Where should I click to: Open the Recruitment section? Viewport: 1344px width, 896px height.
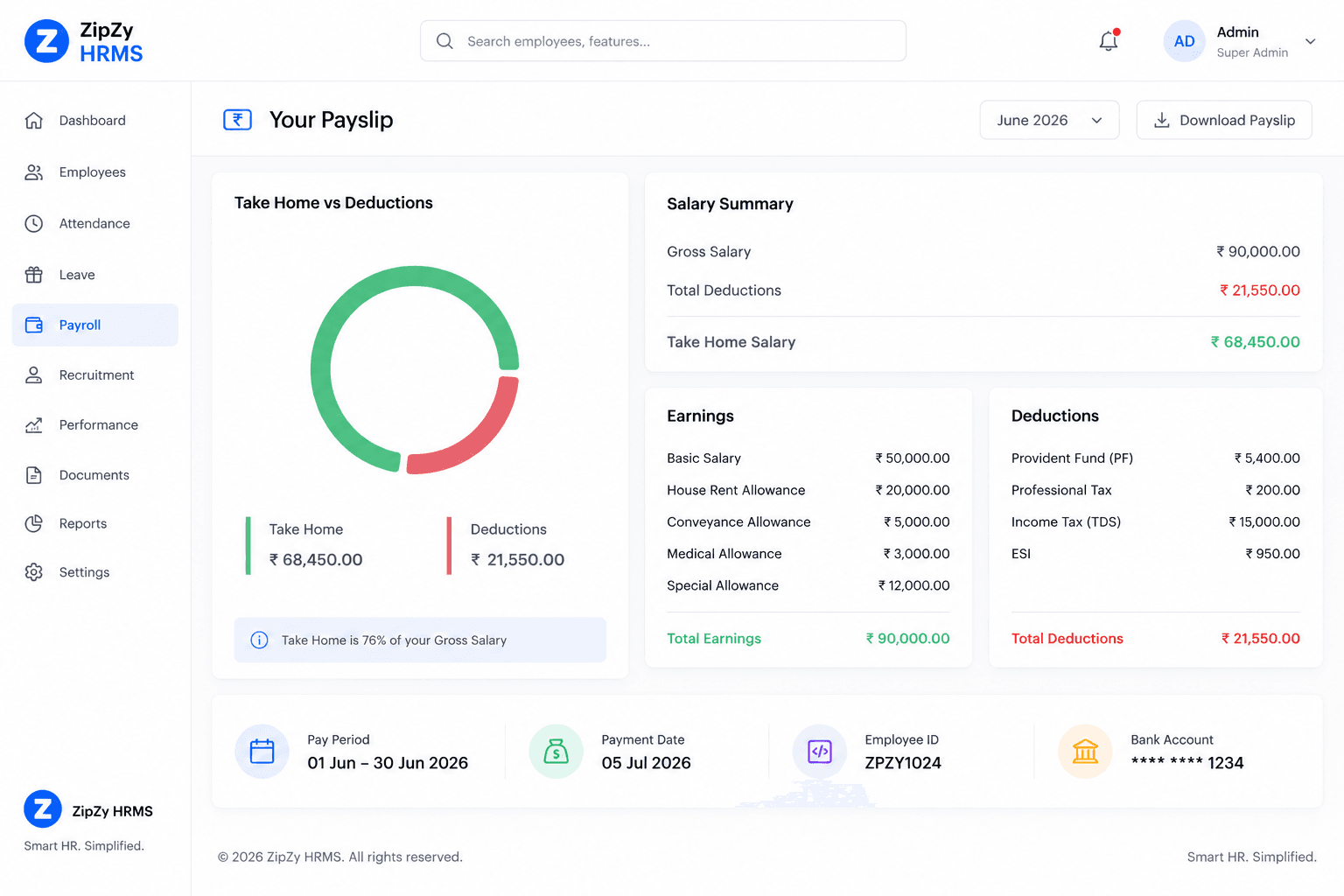[95, 375]
